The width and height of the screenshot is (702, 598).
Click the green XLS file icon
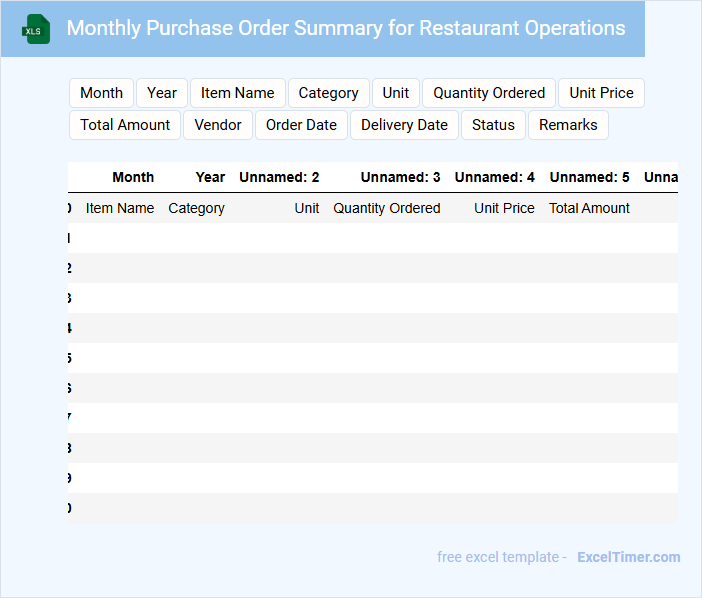click(x=36, y=29)
